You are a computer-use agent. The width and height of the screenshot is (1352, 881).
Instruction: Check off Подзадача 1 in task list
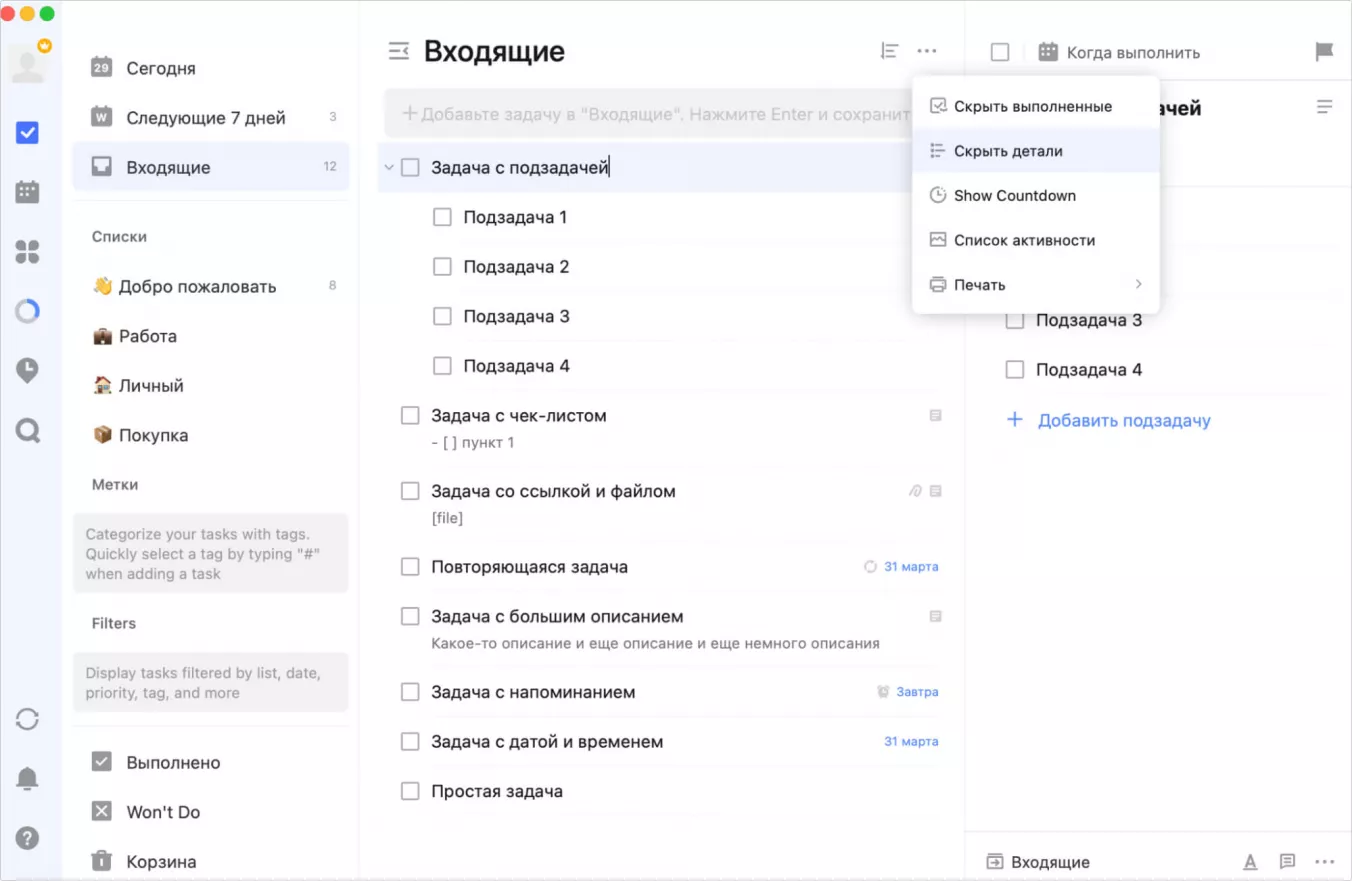coord(442,217)
